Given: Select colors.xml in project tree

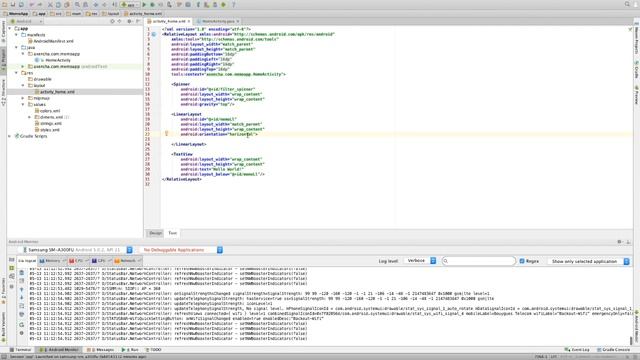Looking at the screenshot, I should point(47,111).
